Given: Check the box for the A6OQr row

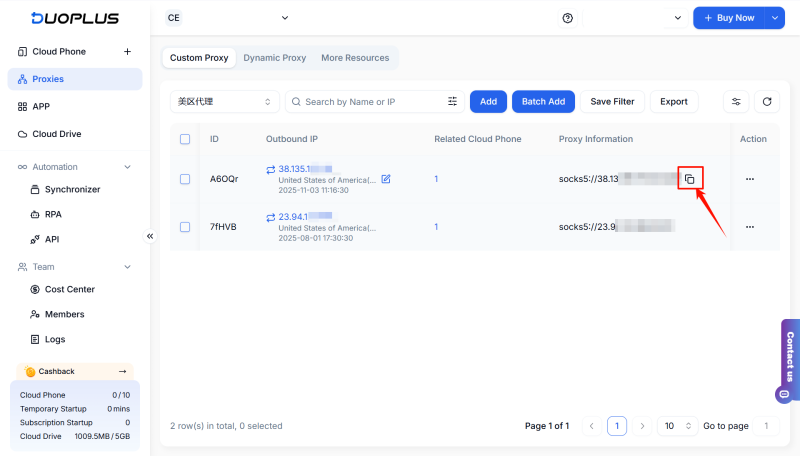Looking at the screenshot, I should click(185, 179).
